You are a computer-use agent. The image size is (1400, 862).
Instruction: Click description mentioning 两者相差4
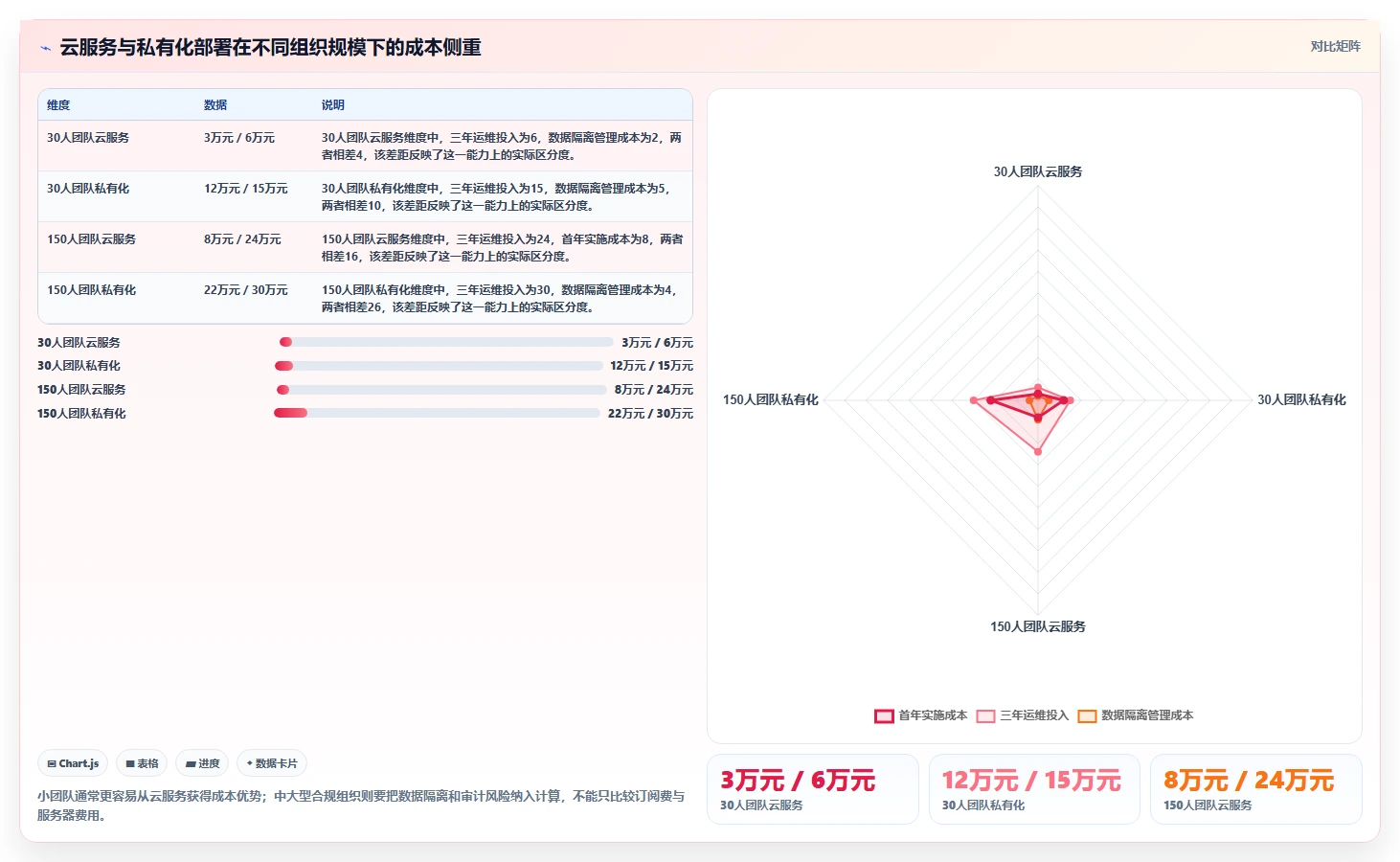(502, 147)
